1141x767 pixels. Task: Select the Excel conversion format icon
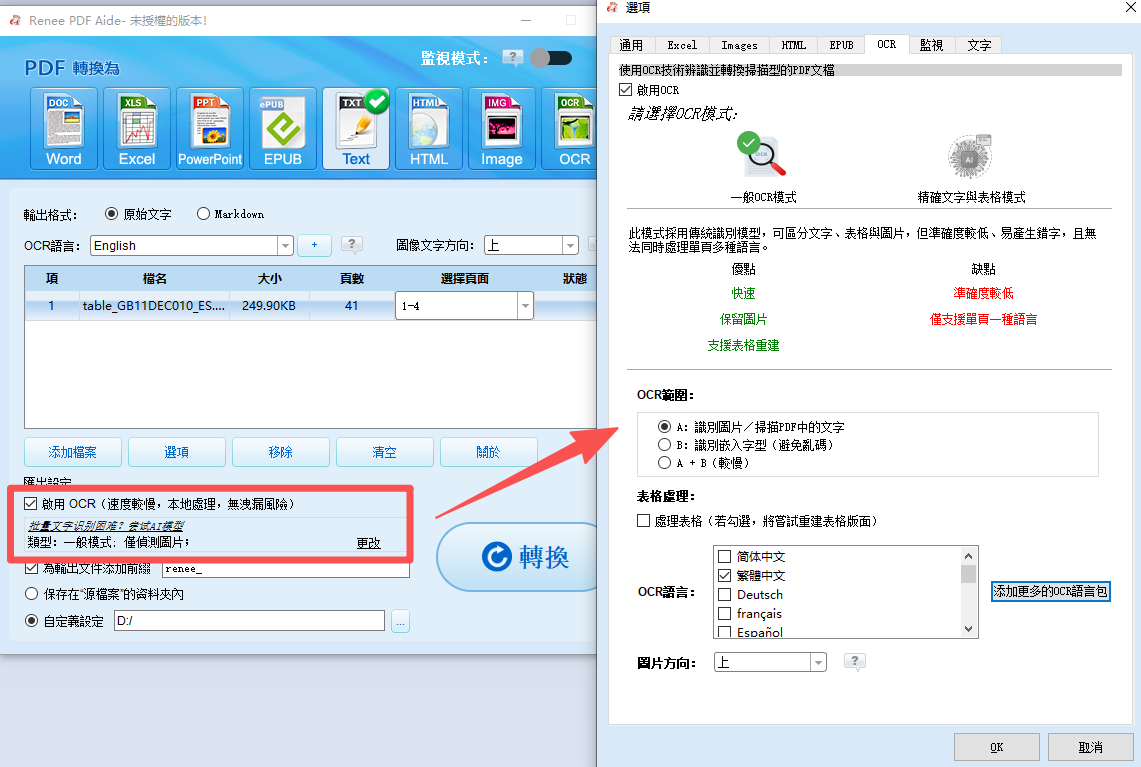tap(136, 128)
